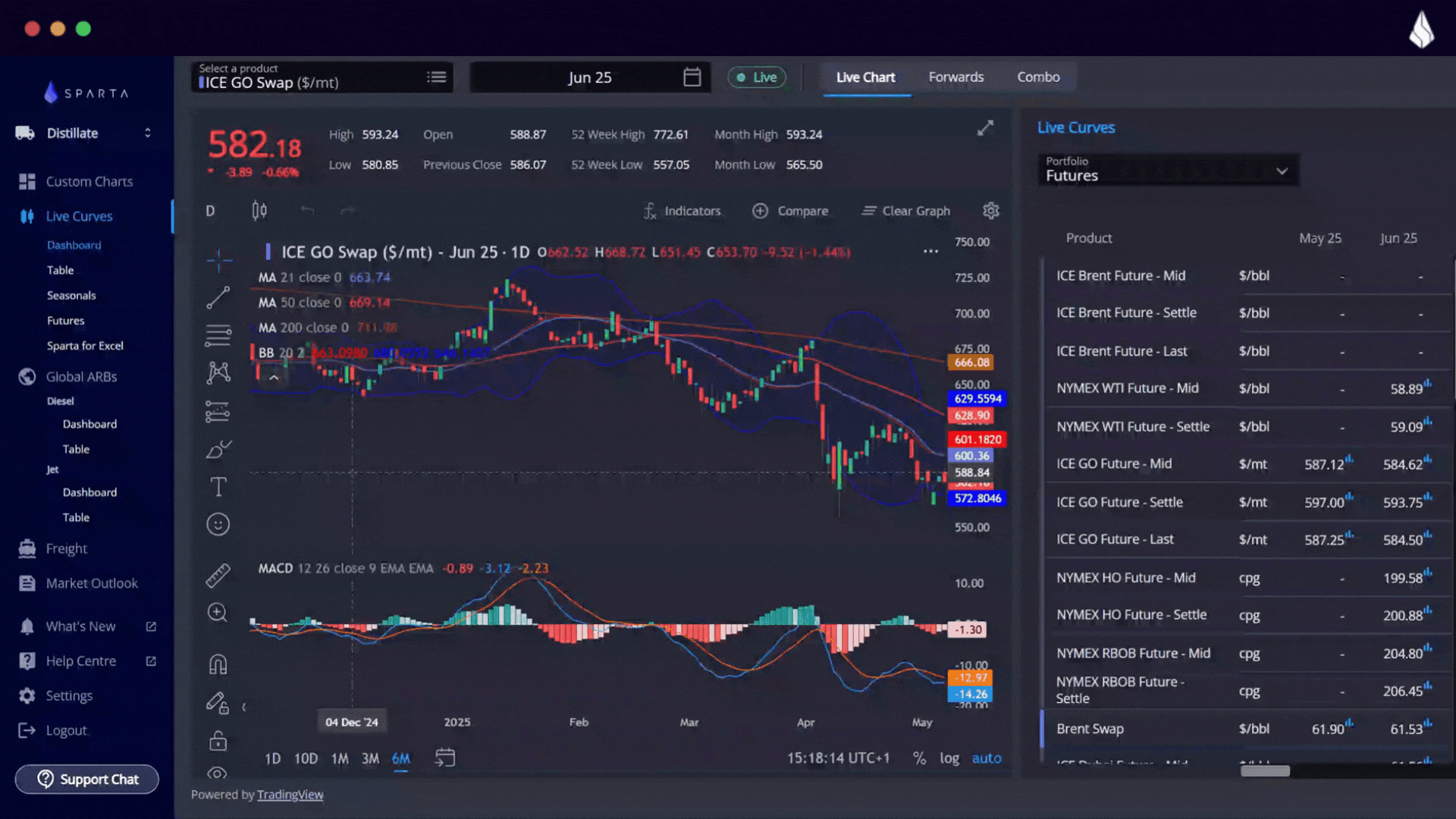The image size is (1456, 819).
Task: Open the Portfolio Futures dropdown
Action: [x=1168, y=170]
